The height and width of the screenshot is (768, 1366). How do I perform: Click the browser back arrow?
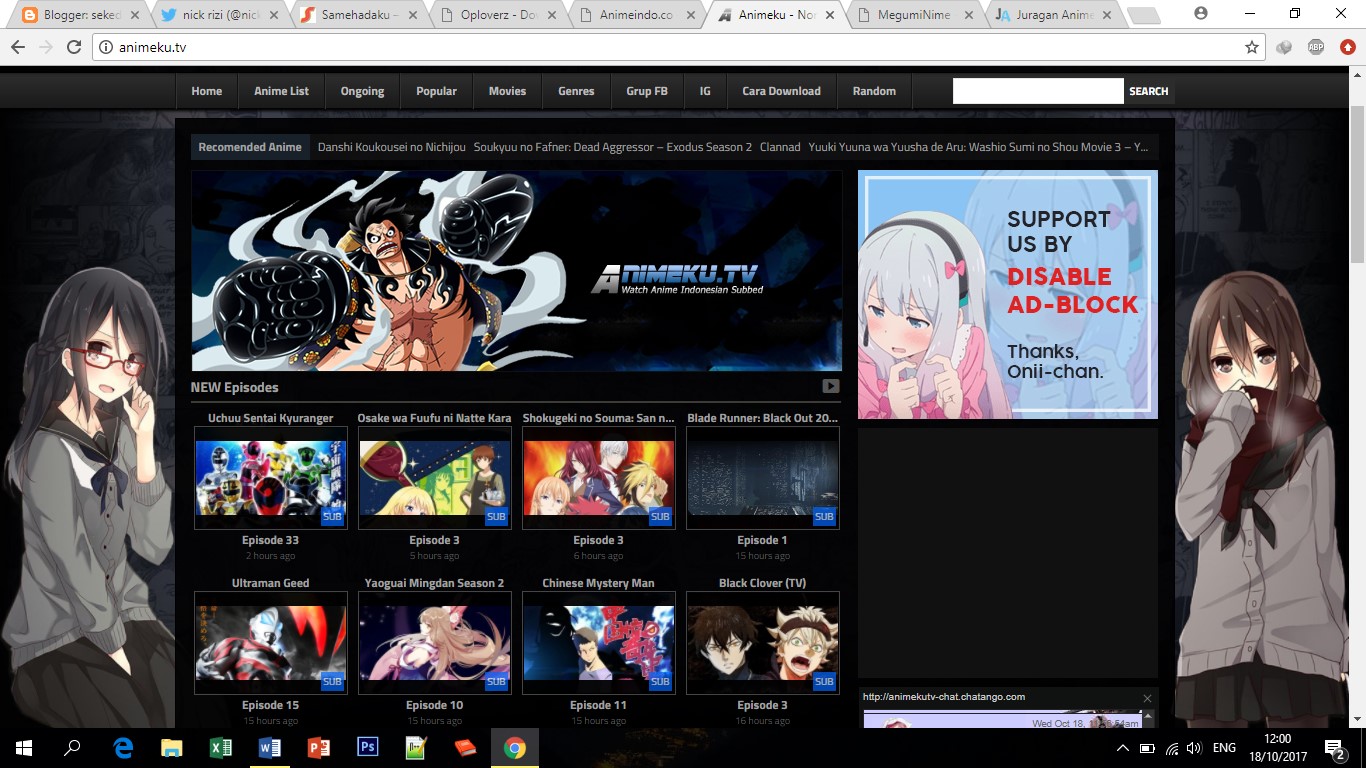click(x=18, y=47)
